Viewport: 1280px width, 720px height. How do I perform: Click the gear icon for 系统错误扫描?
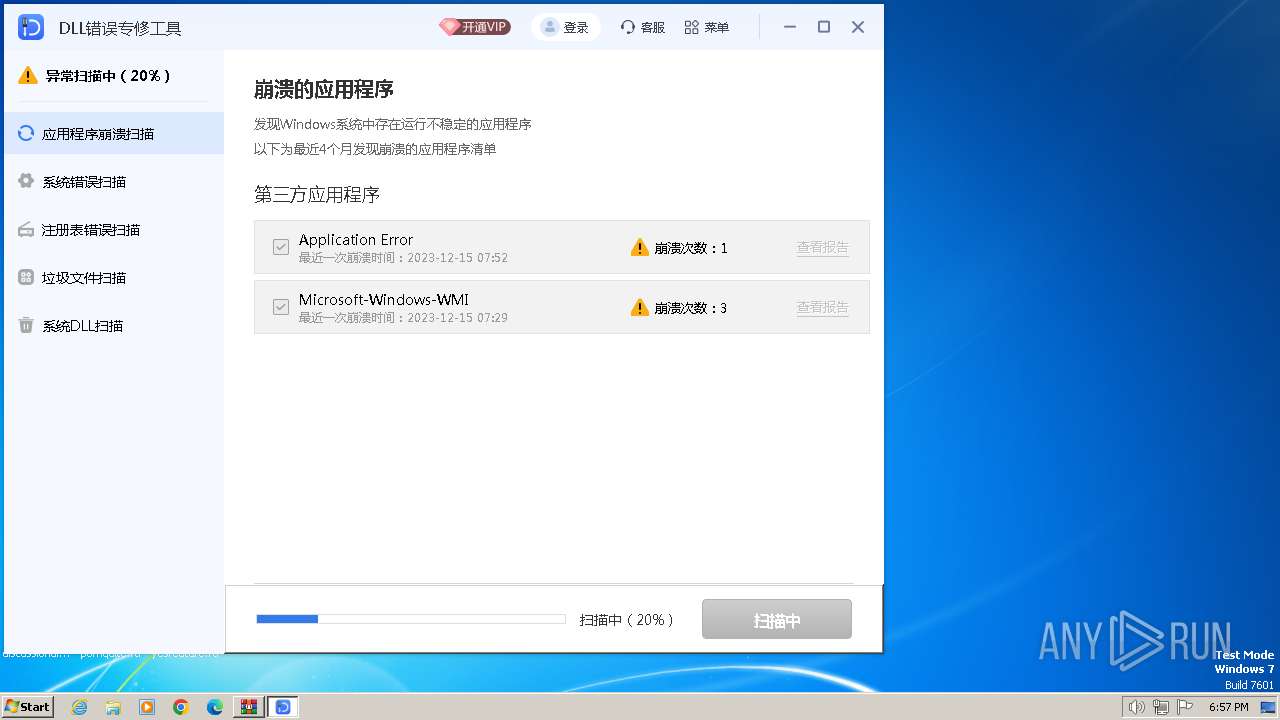point(26,181)
